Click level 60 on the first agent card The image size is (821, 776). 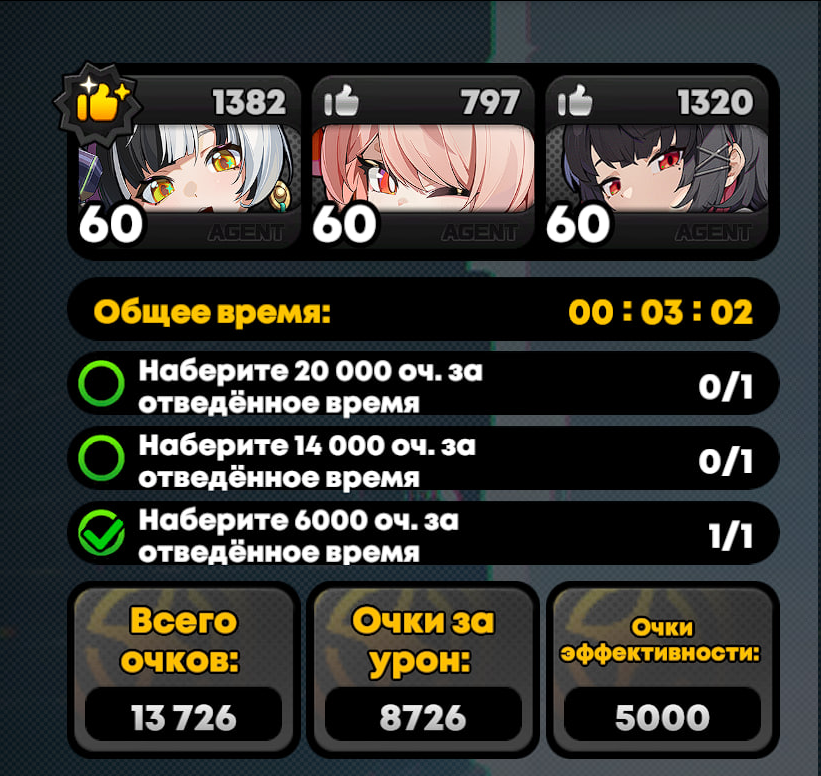(x=111, y=224)
